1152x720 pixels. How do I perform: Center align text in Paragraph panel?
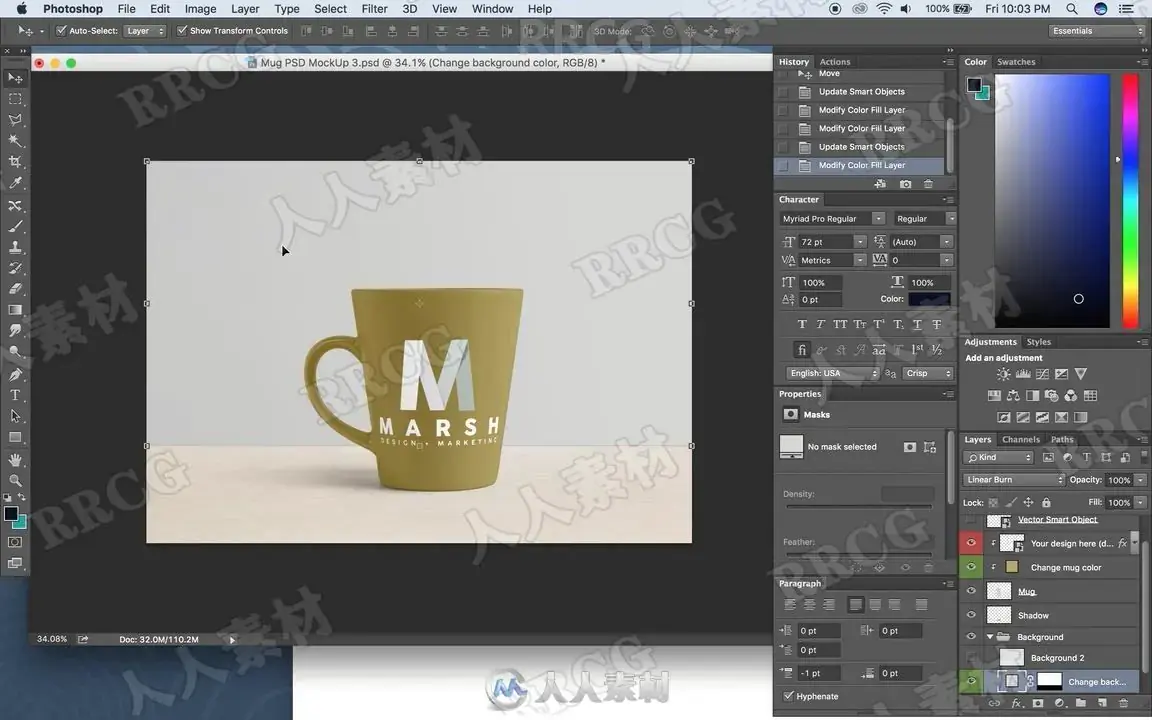click(x=809, y=605)
